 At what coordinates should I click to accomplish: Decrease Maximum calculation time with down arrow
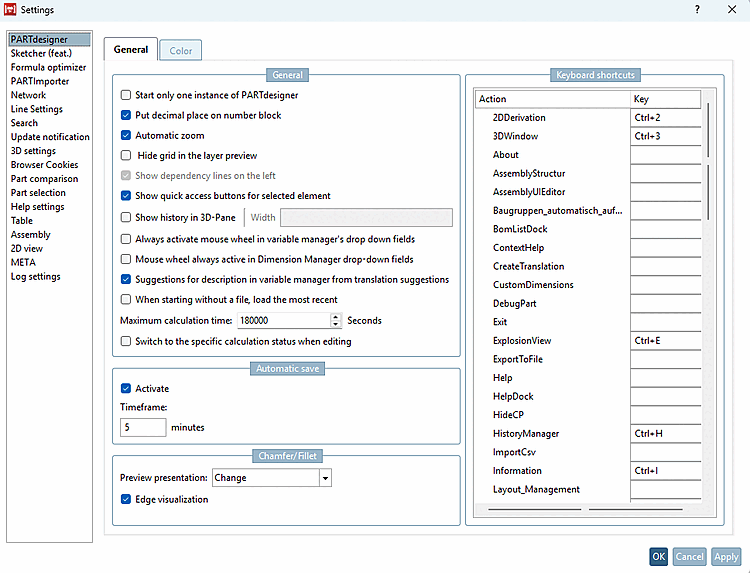[336, 324]
